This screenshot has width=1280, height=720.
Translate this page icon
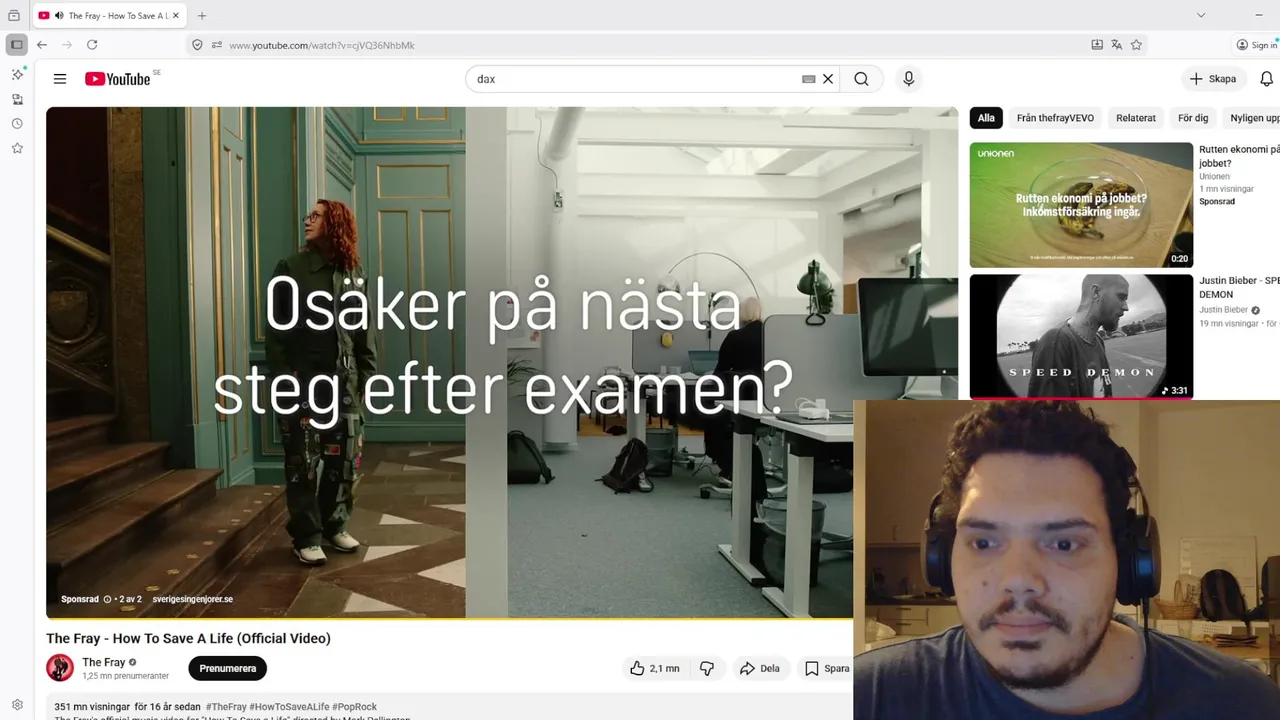coord(1116,45)
